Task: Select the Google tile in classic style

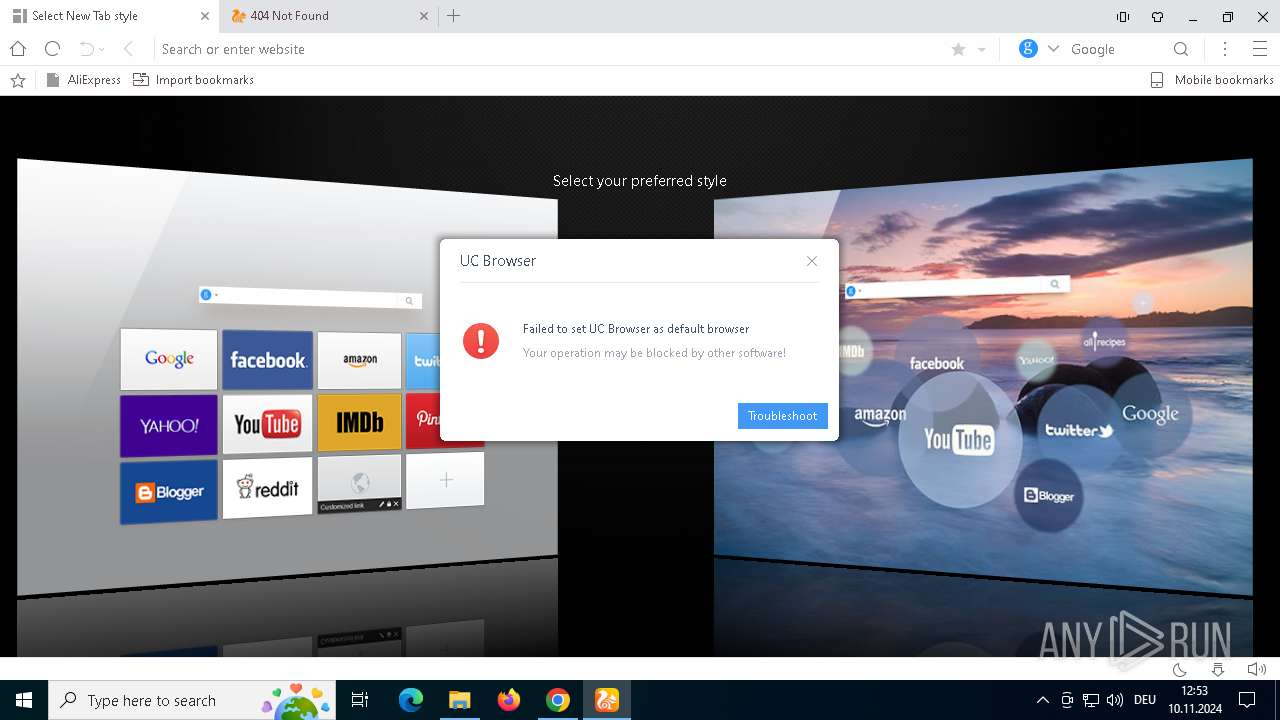Action: [x=169, y=359]
